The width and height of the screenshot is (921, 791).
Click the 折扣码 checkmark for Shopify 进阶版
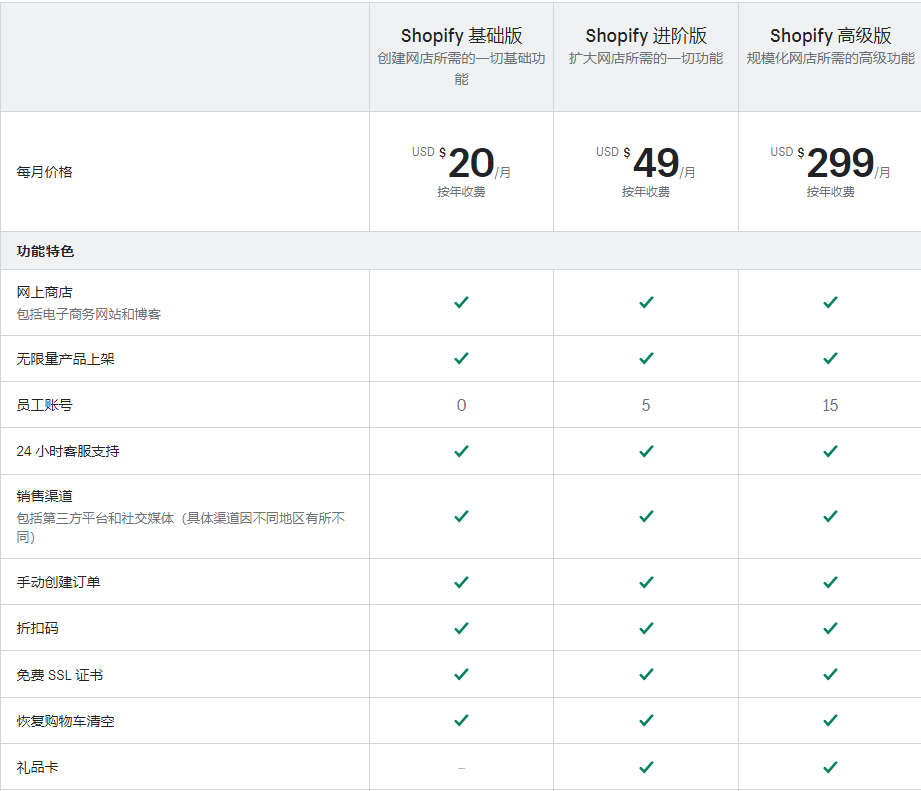(x=646, y=628)
